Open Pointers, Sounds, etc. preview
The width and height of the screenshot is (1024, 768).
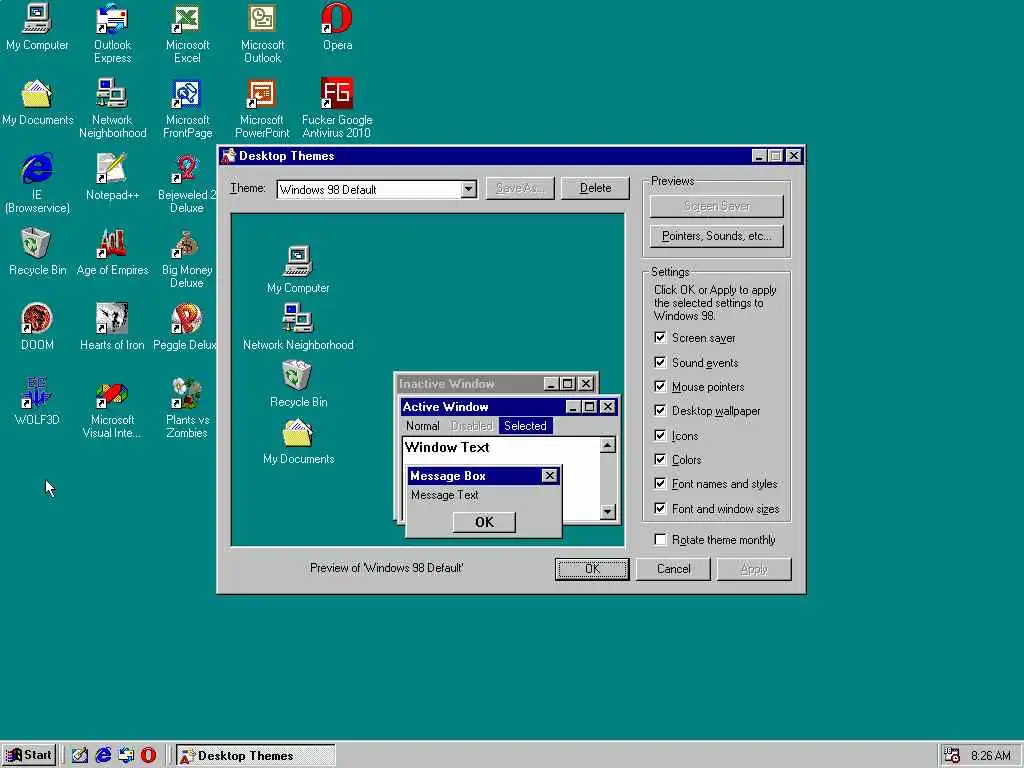click(716, 236)
